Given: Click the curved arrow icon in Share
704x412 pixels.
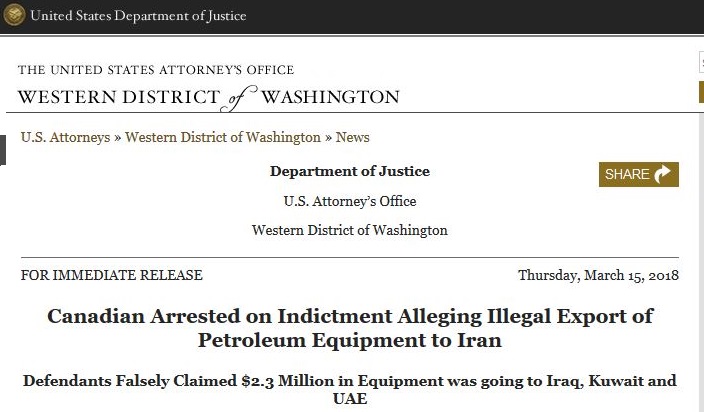Looking at the screenshot, I should click(x=662, y=174).
